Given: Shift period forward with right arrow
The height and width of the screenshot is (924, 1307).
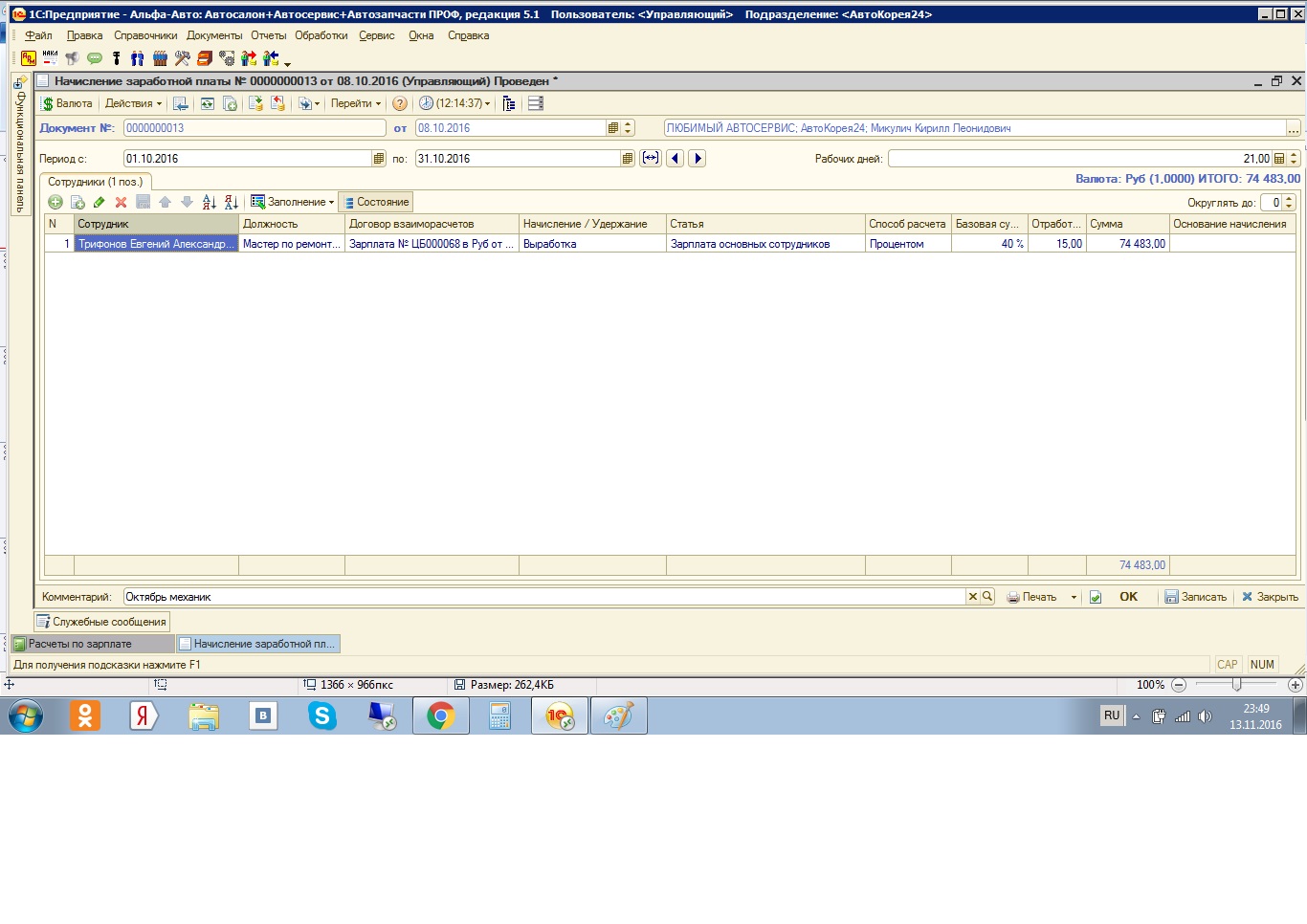Looking at the screenshot, I should (698, 158).
